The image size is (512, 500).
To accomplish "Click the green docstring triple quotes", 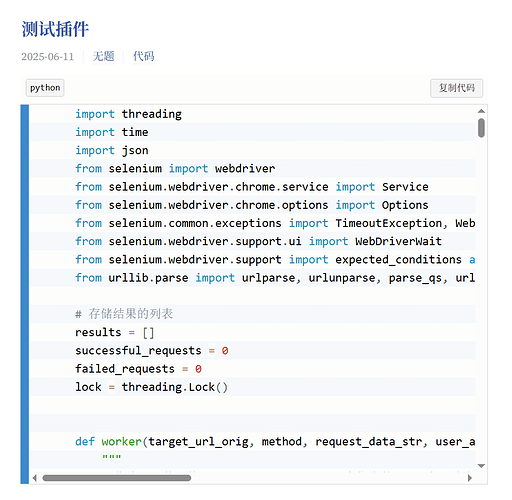I will [112, 457].
